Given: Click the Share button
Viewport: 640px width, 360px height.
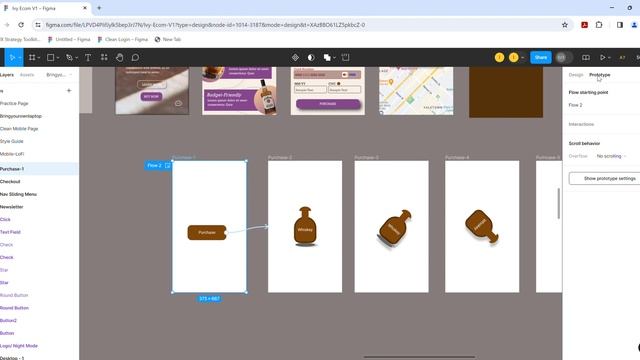Looking at the screenshot, I should tap(541, 58).
